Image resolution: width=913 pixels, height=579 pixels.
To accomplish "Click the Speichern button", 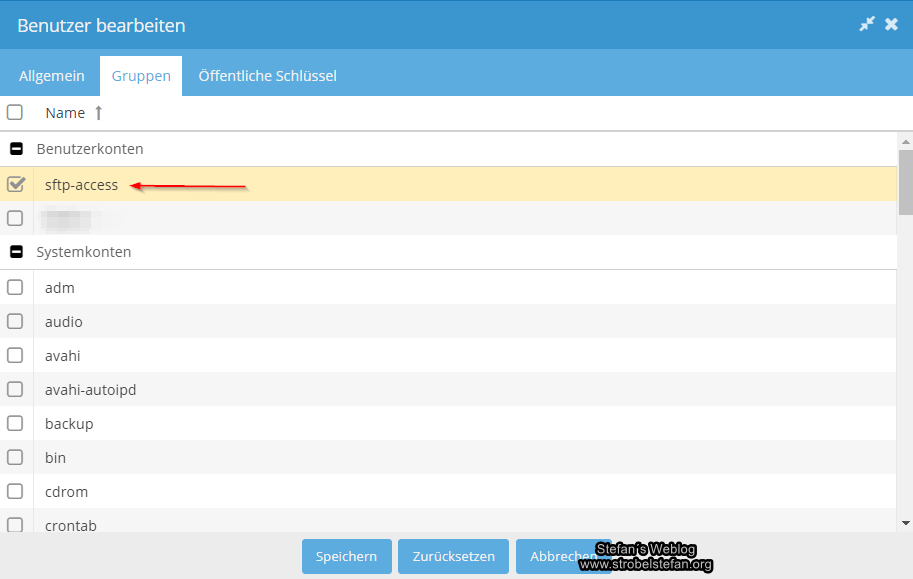I will pos(346,557).
